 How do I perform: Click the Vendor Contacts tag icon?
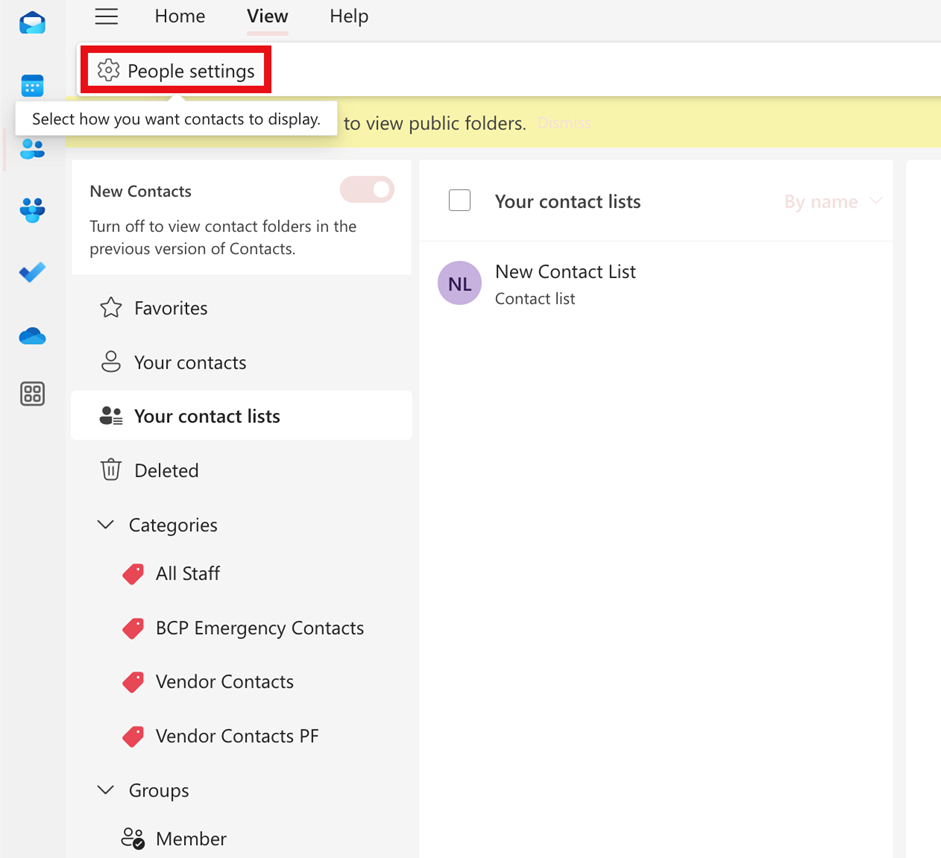coord(133,682)
